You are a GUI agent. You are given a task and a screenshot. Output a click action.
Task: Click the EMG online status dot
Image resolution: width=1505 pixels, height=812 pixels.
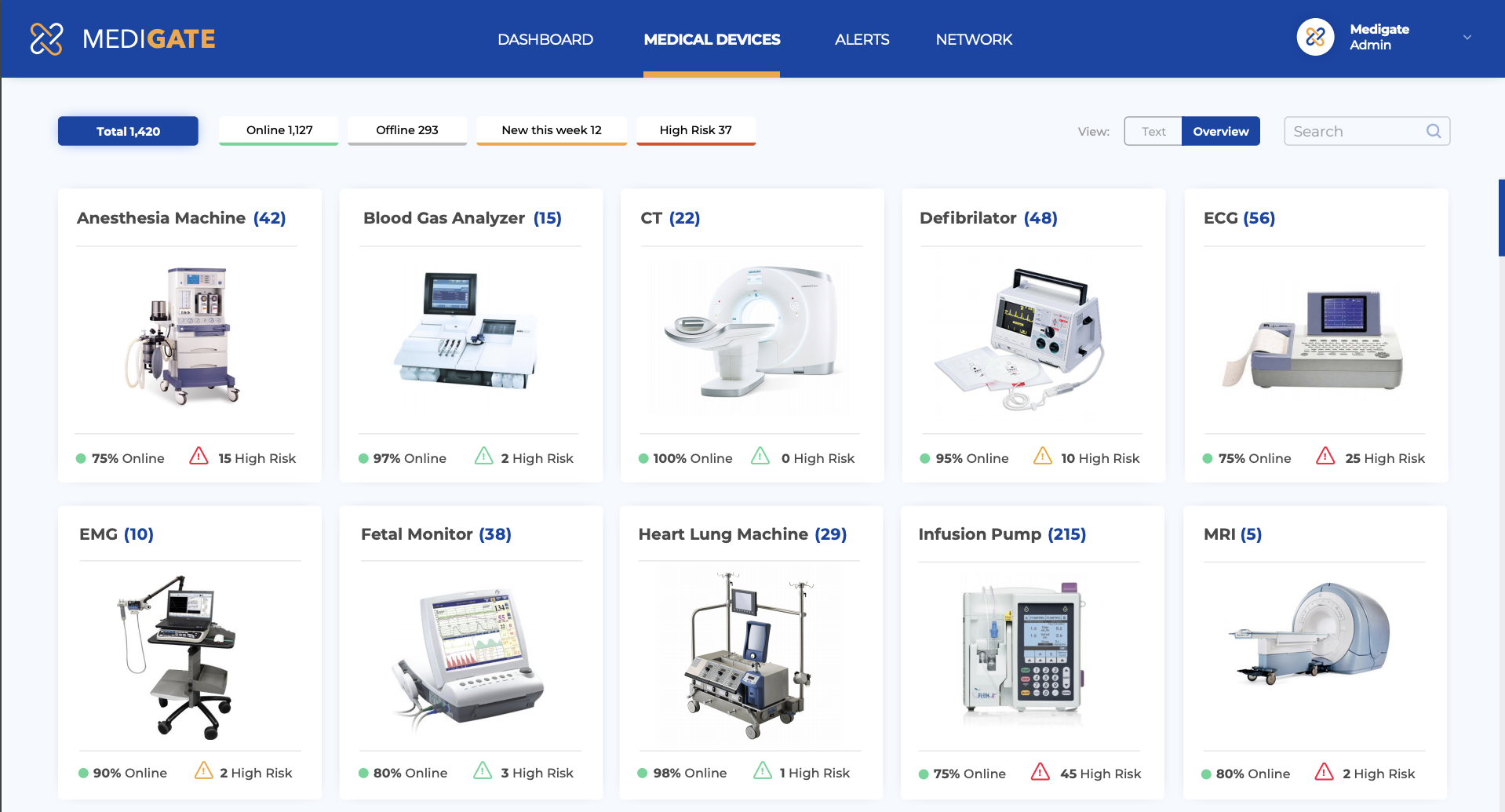[x=83, y=774]
